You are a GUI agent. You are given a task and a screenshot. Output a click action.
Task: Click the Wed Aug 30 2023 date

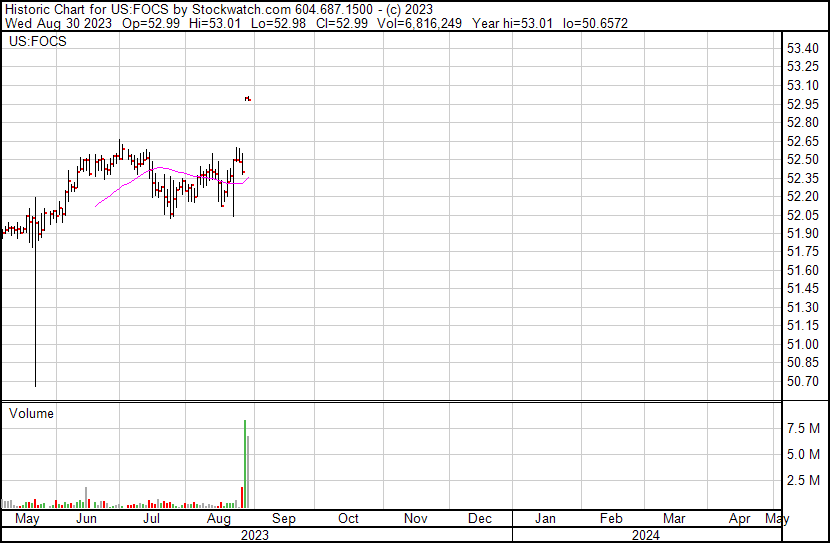pyautogui.click(x=58, y=23)
